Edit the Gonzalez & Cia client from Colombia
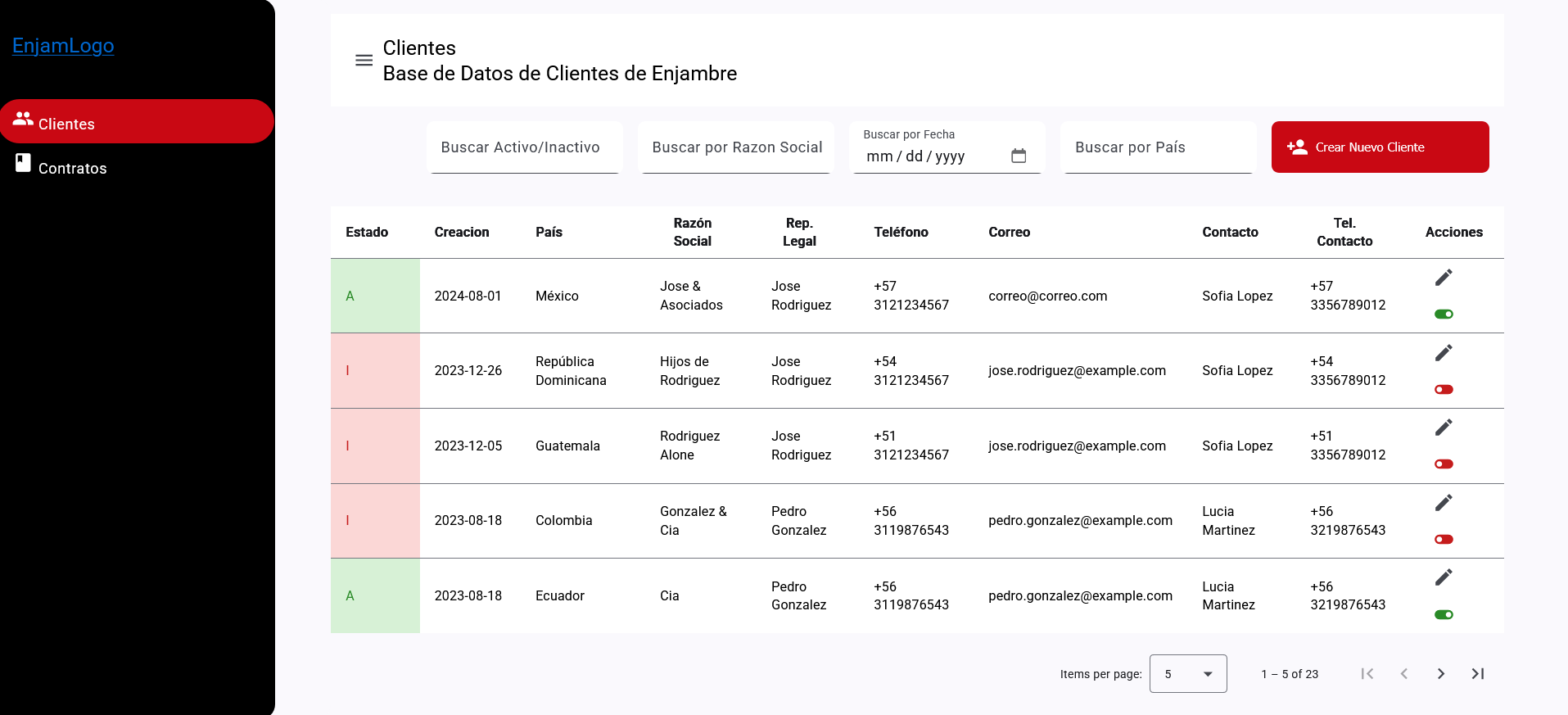Image resolution: width=1568 pixels, height=715 pixels. [x=1444, y=503]
